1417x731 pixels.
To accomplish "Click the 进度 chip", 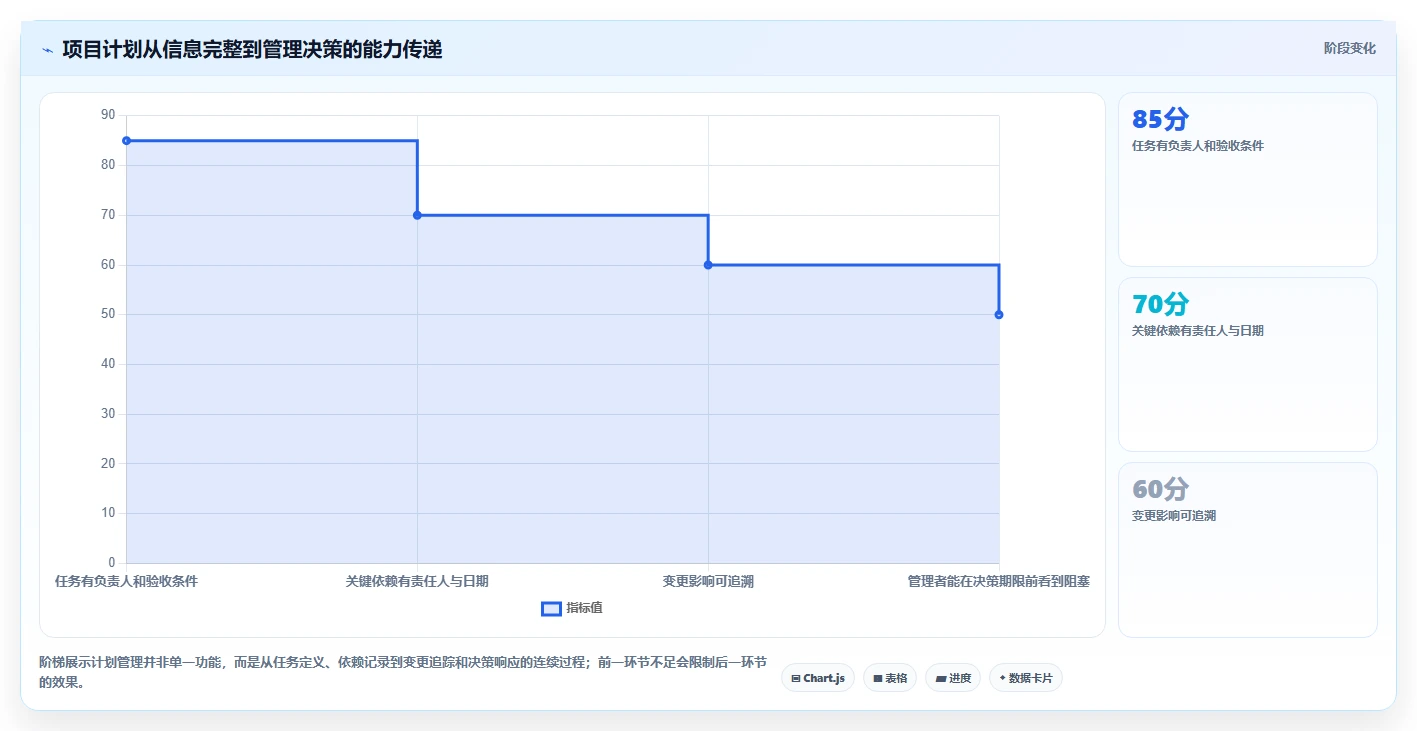I will pyautogui.click(x=953, y=678).
